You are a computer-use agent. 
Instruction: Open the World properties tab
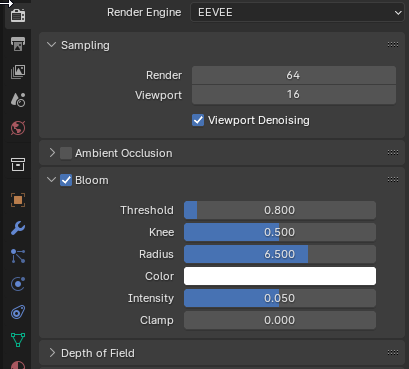[x=18, y=128]
